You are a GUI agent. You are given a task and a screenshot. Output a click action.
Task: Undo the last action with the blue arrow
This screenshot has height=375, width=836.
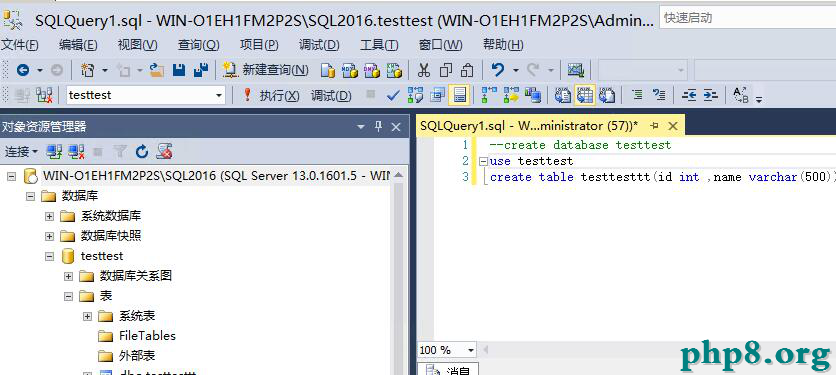(x=497, y=70)
